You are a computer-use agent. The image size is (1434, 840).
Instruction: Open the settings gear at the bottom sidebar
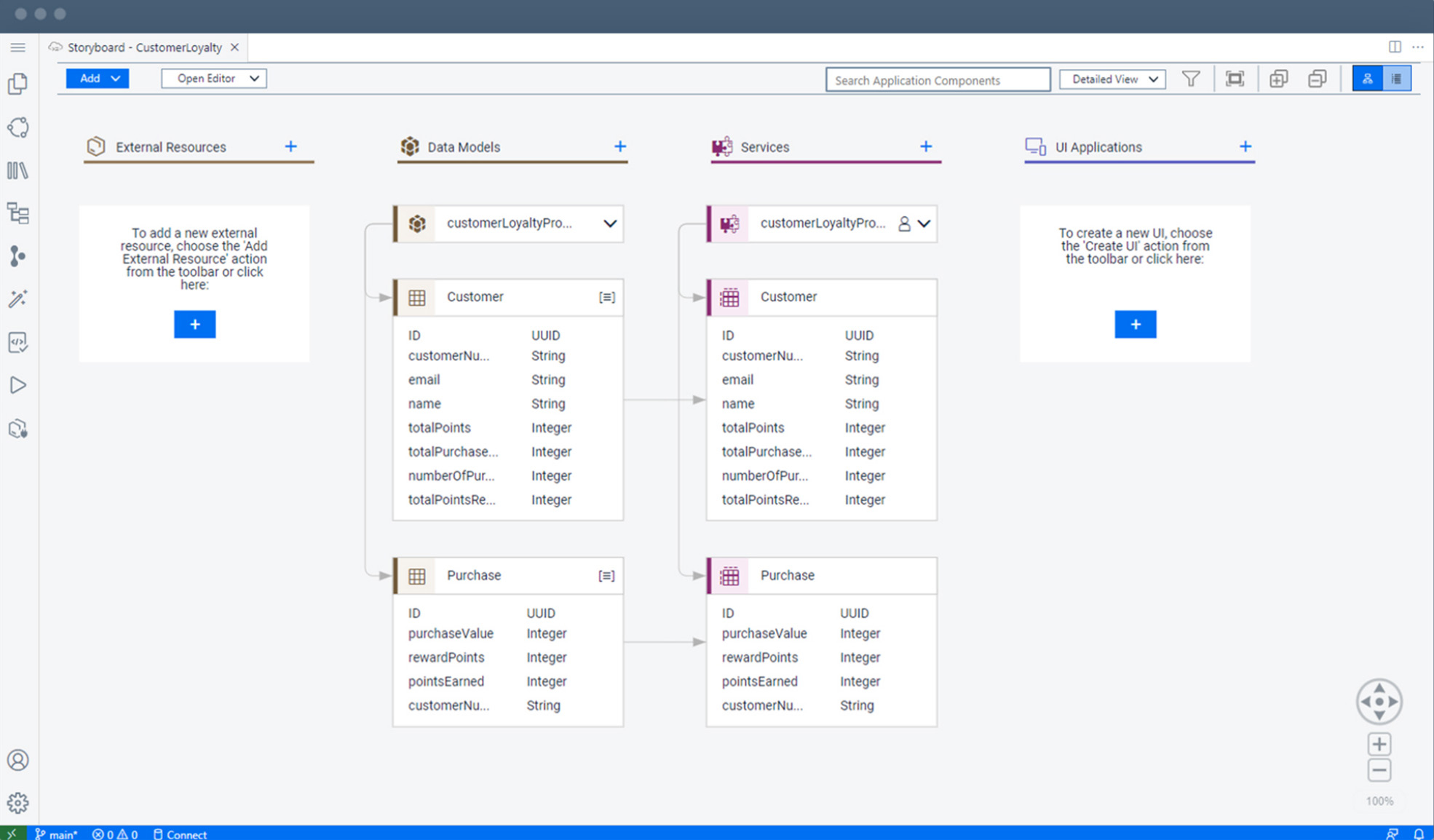[x=17, y=803]
